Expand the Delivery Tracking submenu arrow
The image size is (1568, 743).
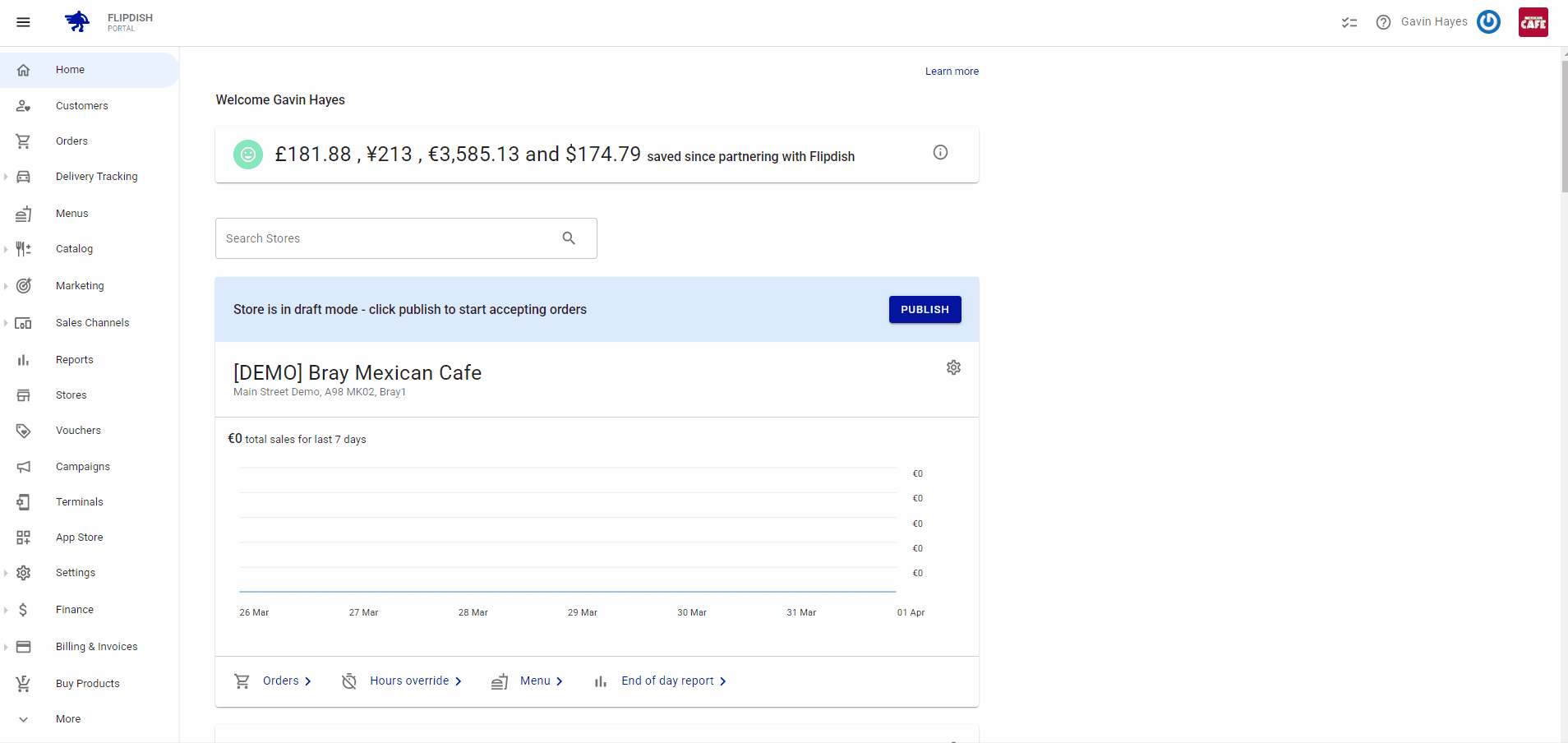pyautogui.click(x=6, y=177)
